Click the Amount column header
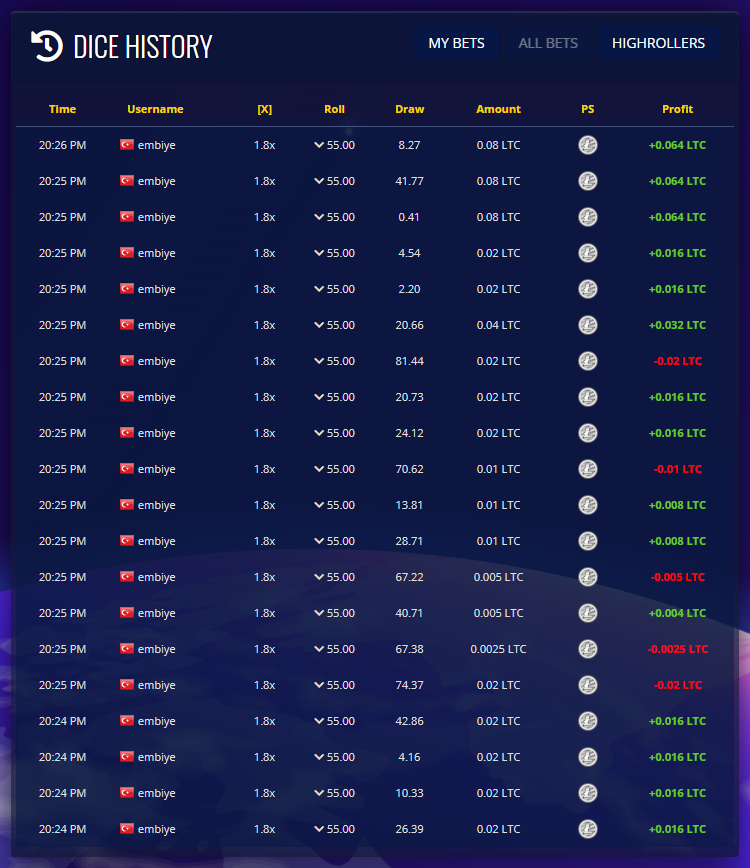Image resolution: width=750 pixels, height=868 pixels. click(498, 109)
